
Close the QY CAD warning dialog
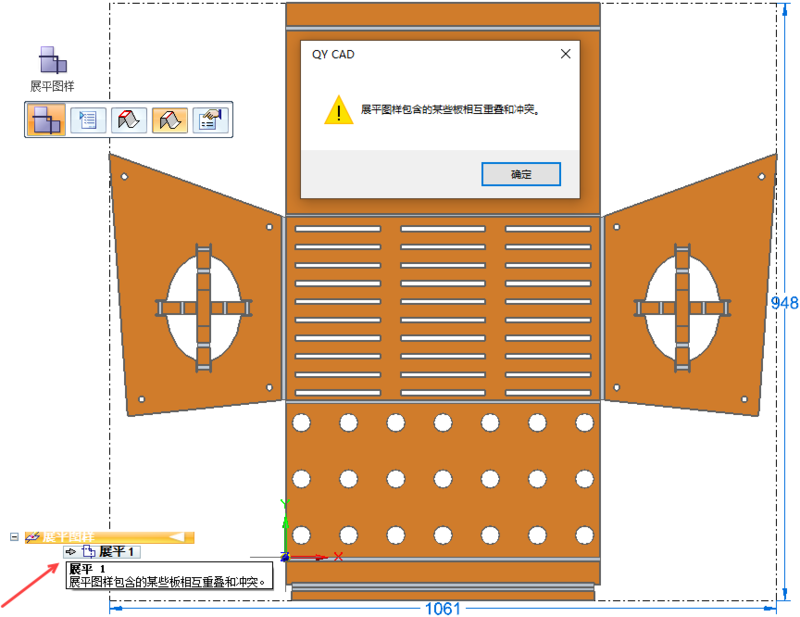(x=566, y=55)
